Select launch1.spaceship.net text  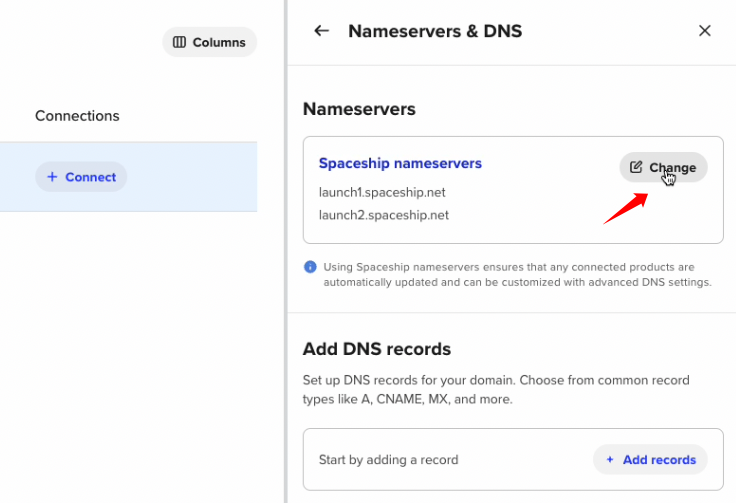(382, 192)
